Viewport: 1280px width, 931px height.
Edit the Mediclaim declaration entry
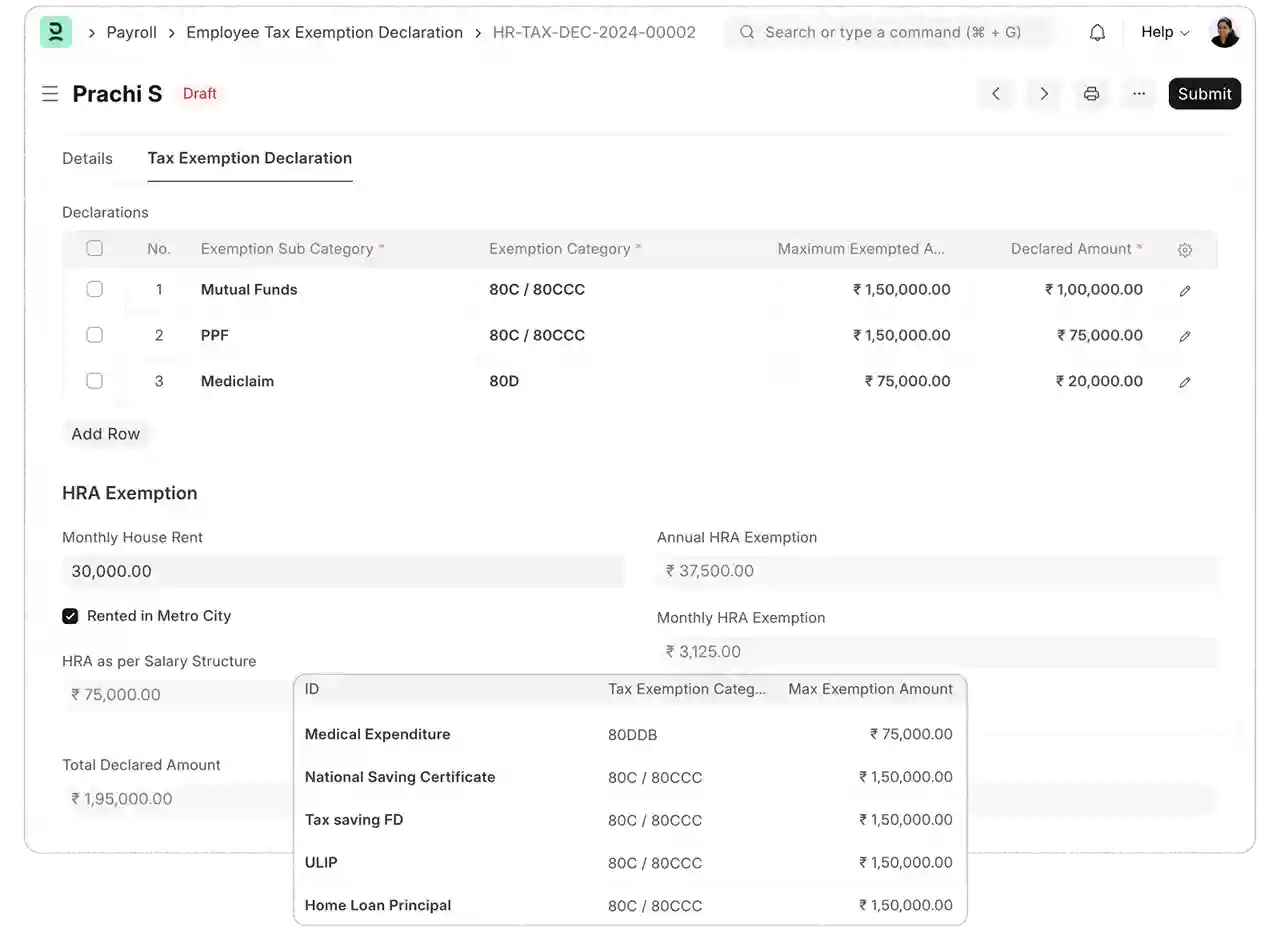click(x=1185, y=381)
